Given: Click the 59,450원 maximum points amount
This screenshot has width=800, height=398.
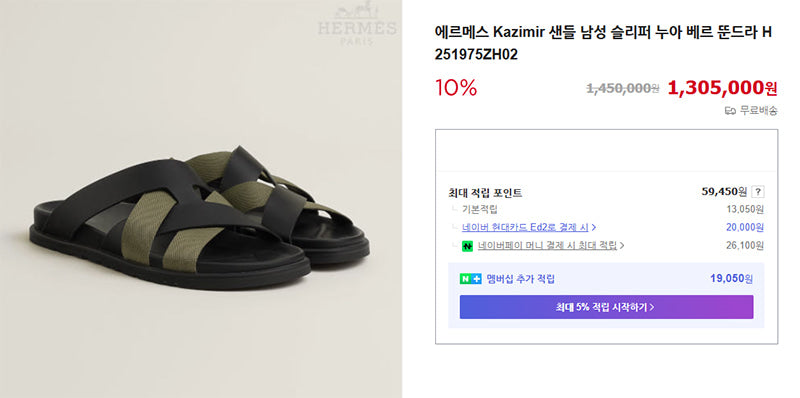Looking at the screenshot, I should pyautogui.click(x=724, y=192).
